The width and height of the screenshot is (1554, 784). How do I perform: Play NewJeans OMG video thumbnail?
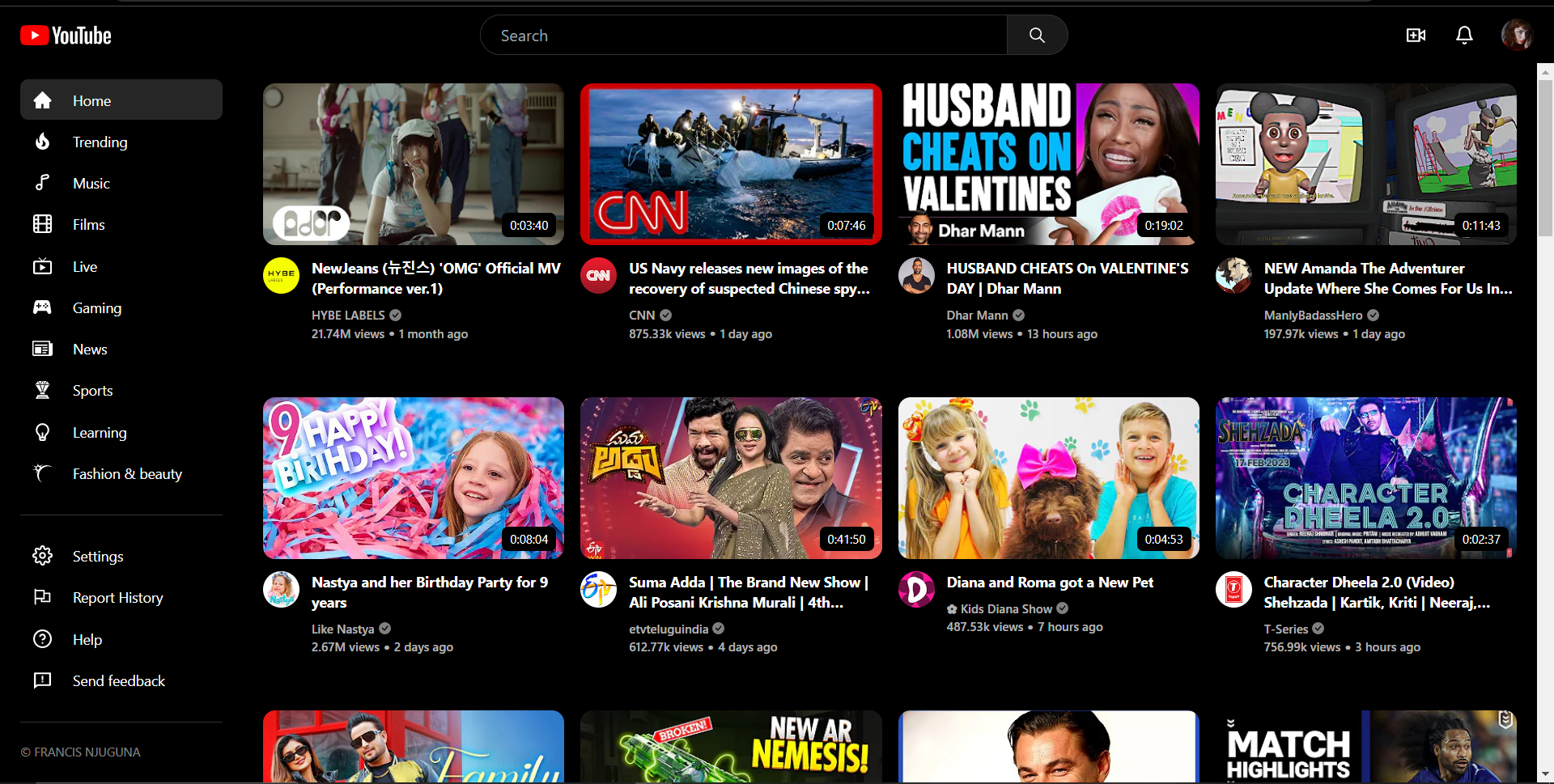click(414, 164)
